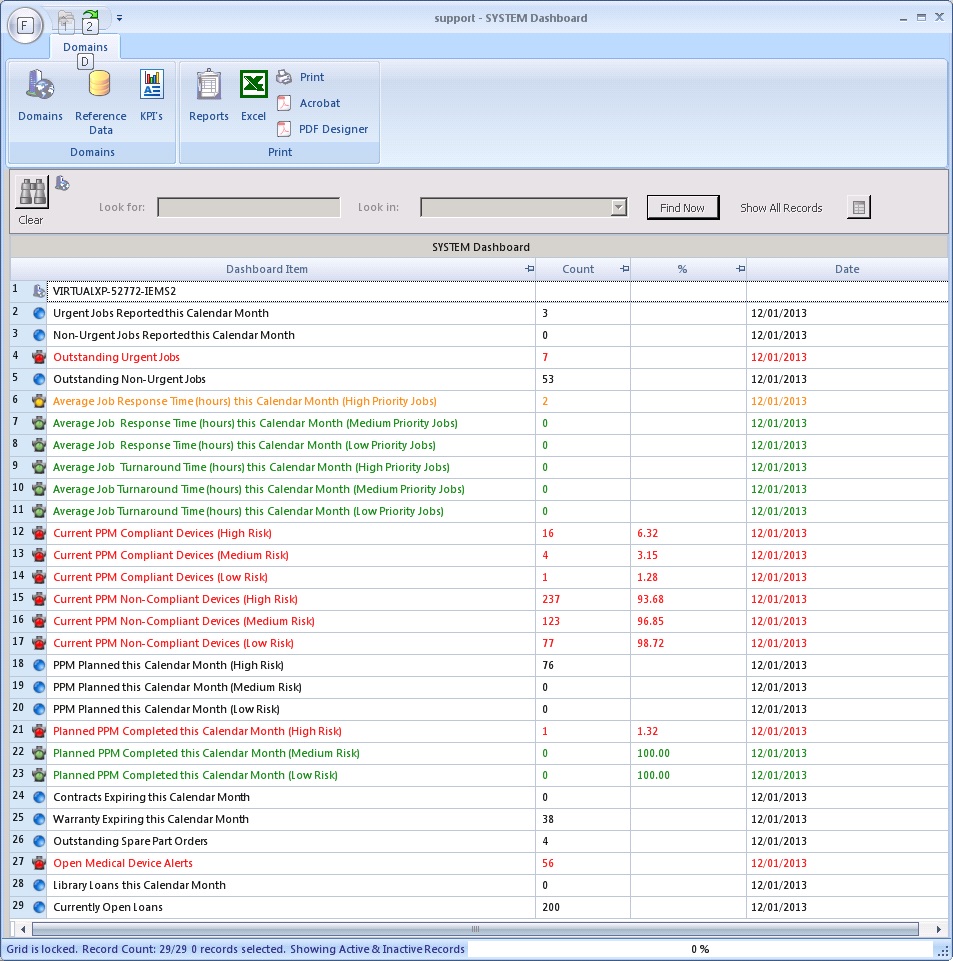Screen dimensions: 953x961
Task: Open Reports from the Print group
Action: click(209, 87)
